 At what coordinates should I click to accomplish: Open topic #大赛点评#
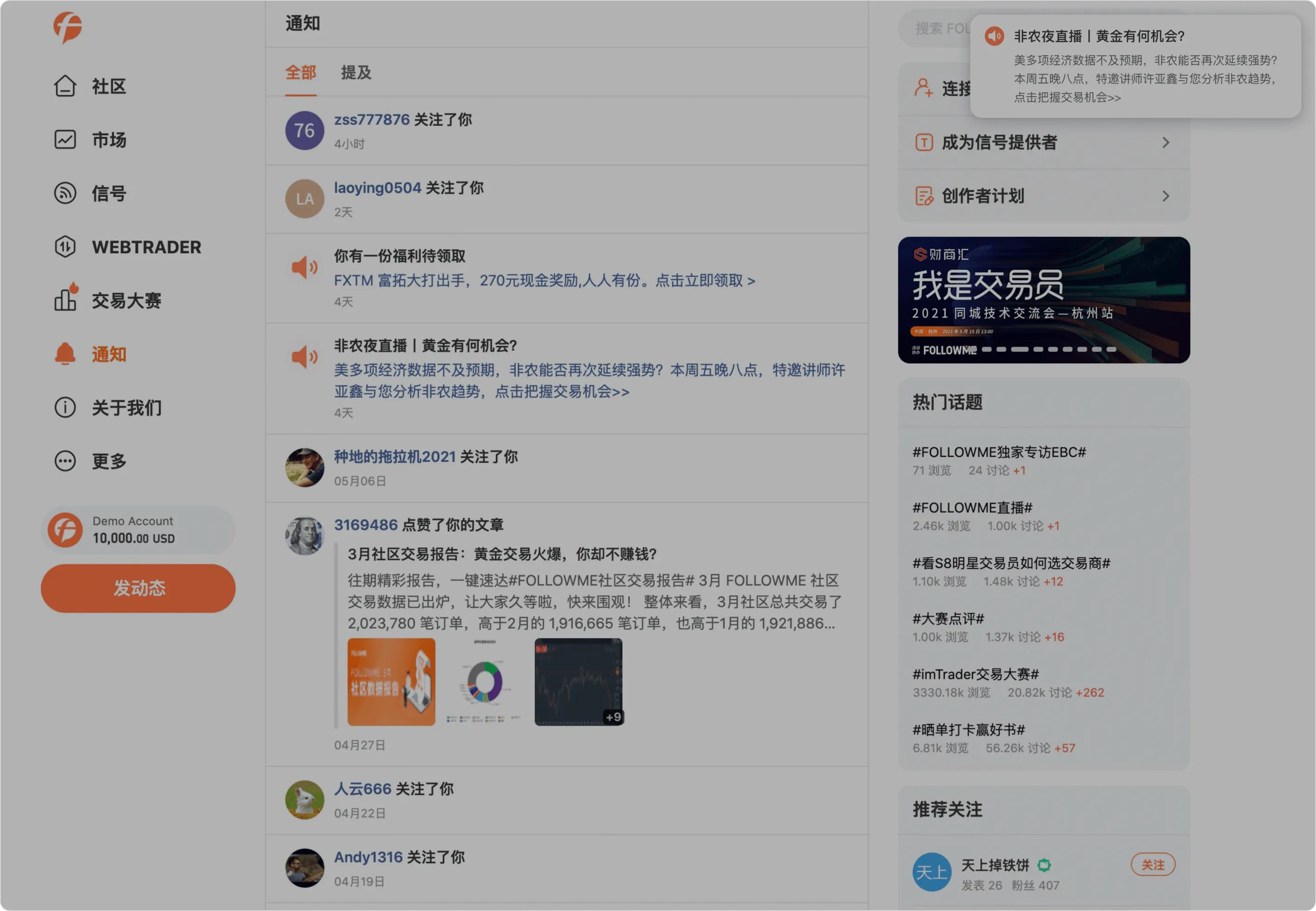click(949, 618)
